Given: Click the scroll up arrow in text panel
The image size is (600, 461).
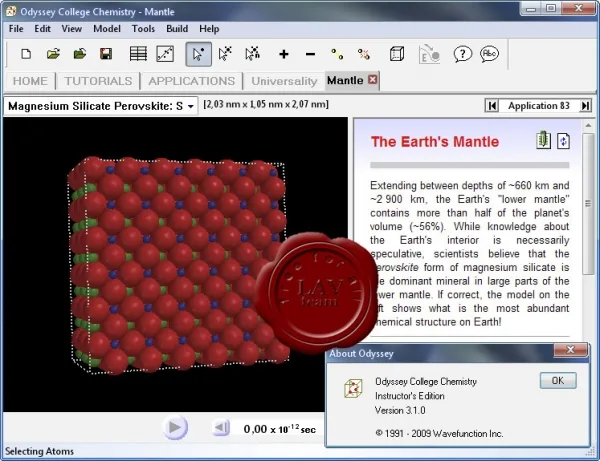Looking at the screenshot, I should point(588,125).
